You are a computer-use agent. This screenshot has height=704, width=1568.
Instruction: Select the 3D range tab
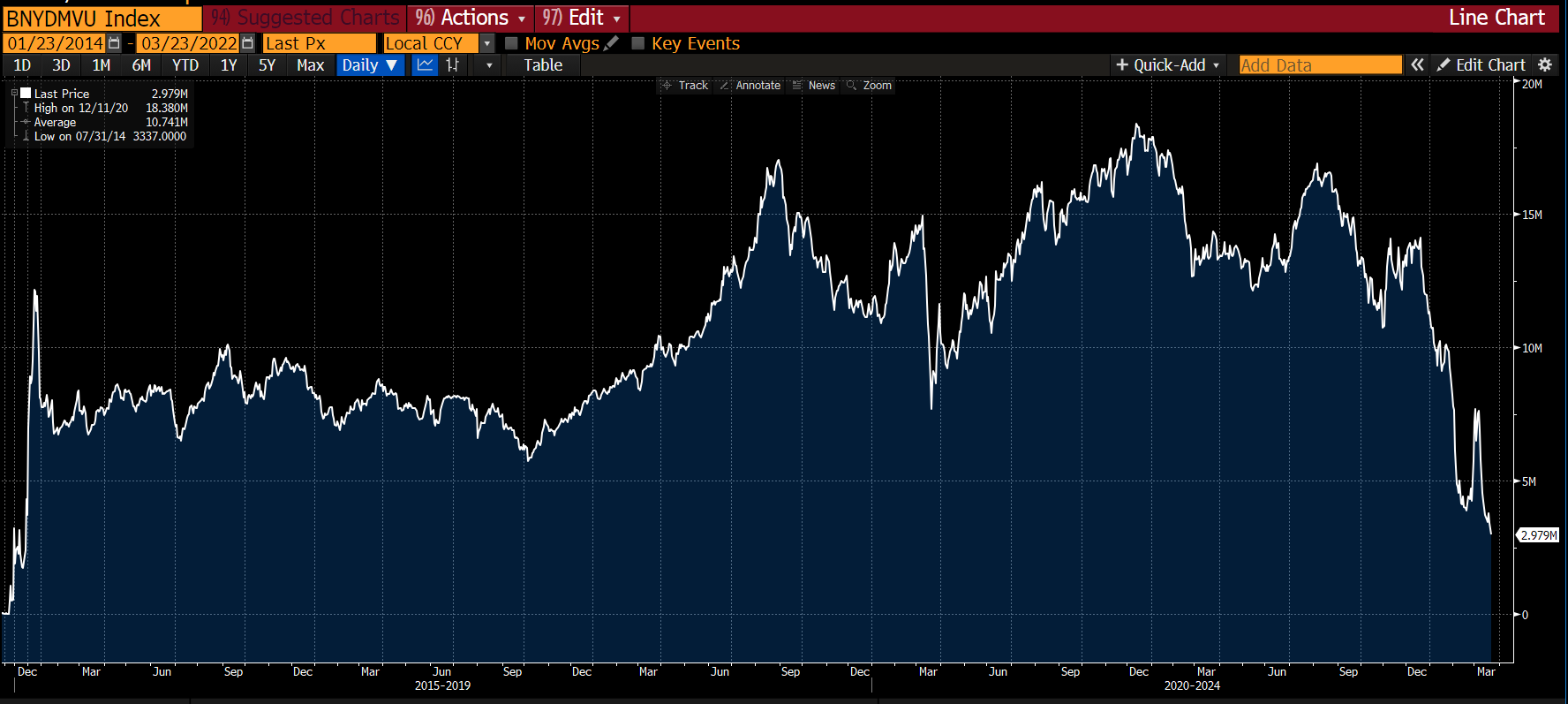pos(61,64)
